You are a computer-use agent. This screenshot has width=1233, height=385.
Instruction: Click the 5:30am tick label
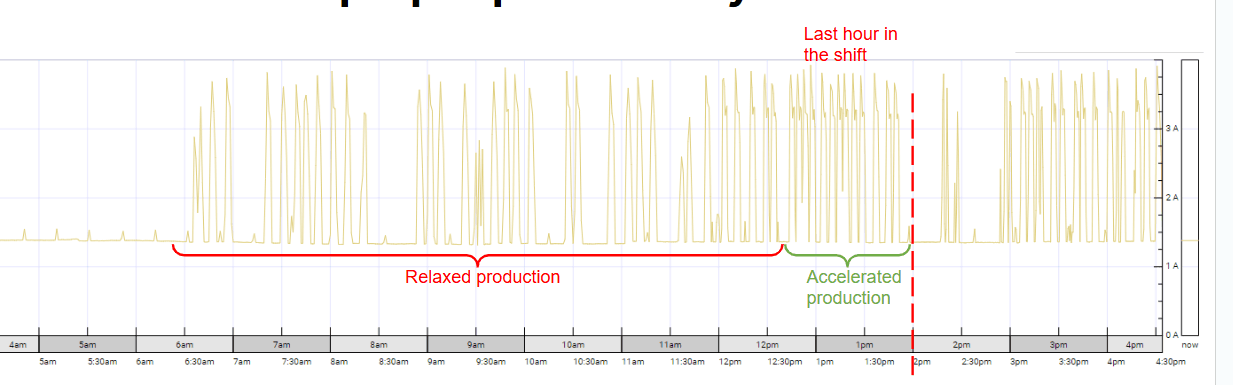(x=102, y=361)
